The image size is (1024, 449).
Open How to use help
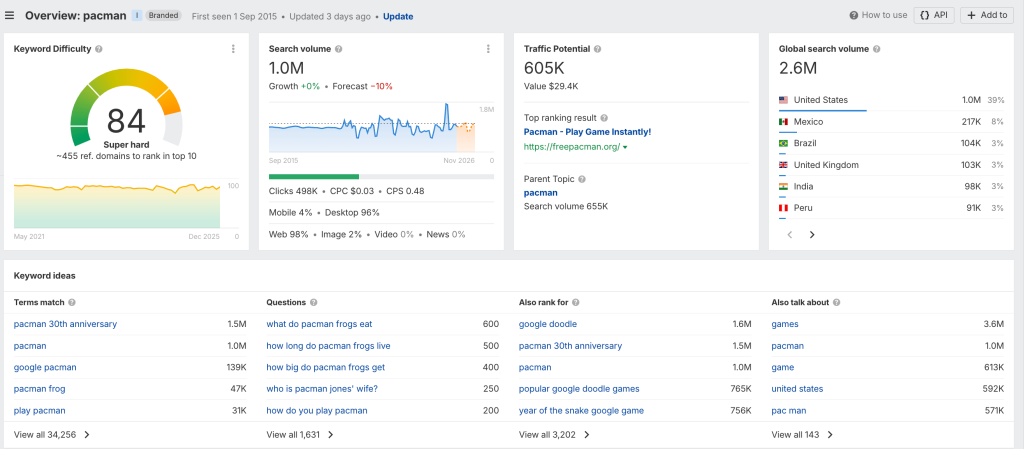878,15
